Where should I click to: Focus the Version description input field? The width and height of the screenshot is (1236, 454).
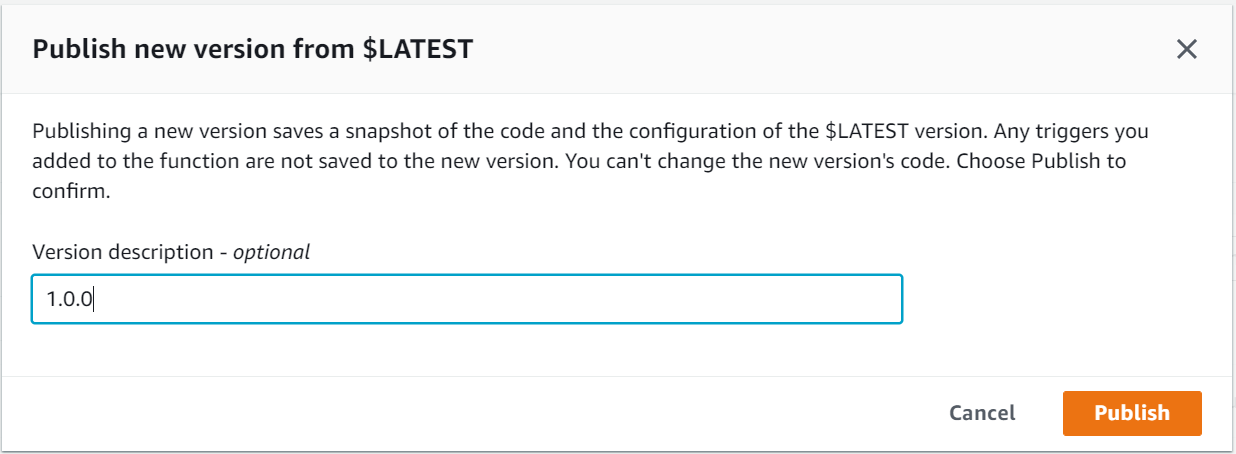(466, 299)
